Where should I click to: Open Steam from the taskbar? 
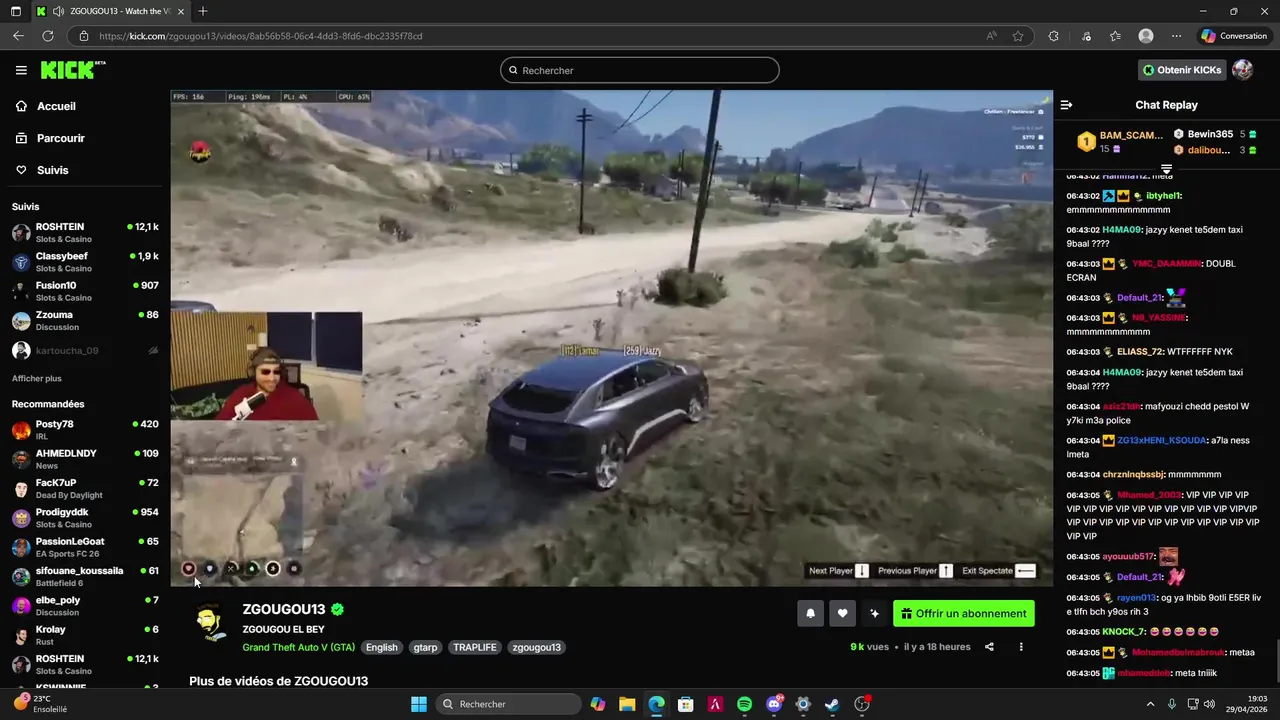coord(832,704)
